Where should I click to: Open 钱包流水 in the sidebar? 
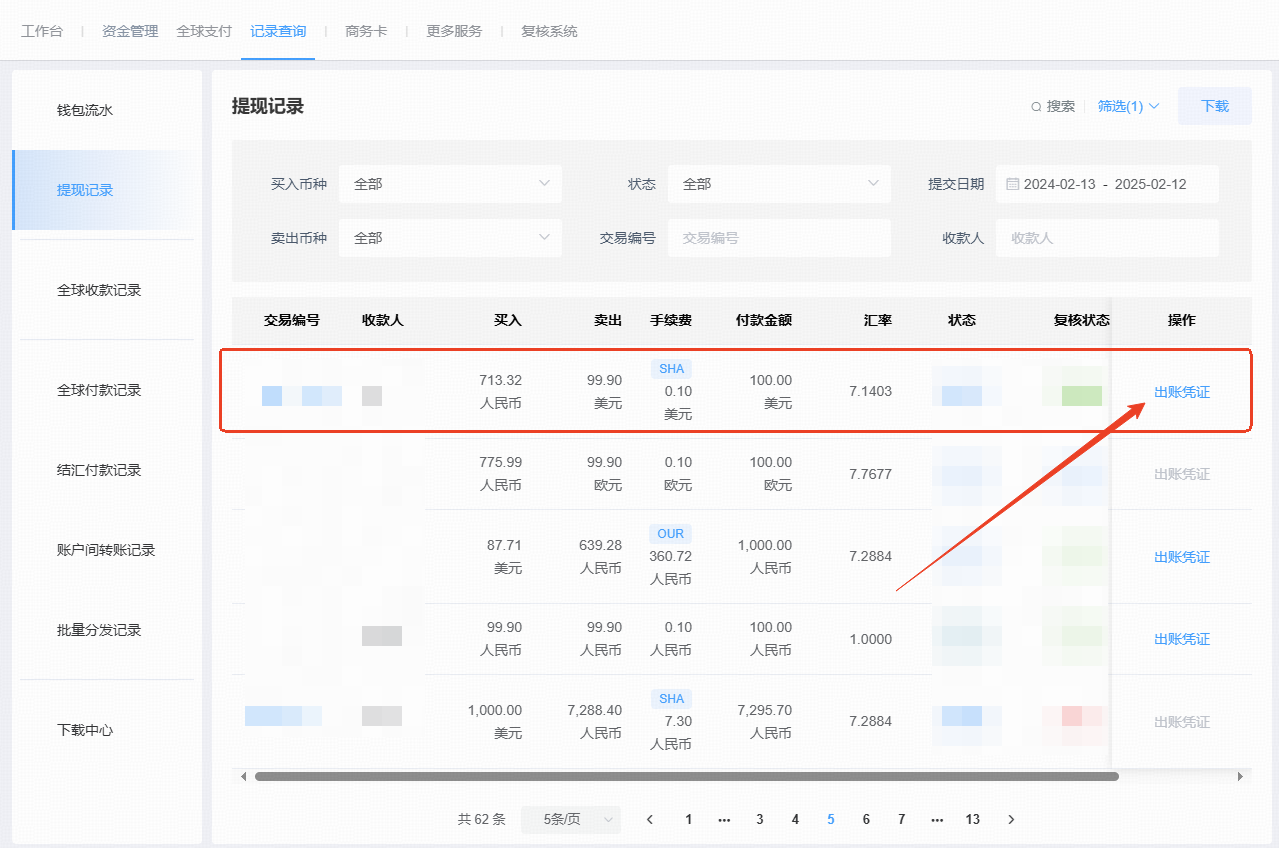[85, 110]
